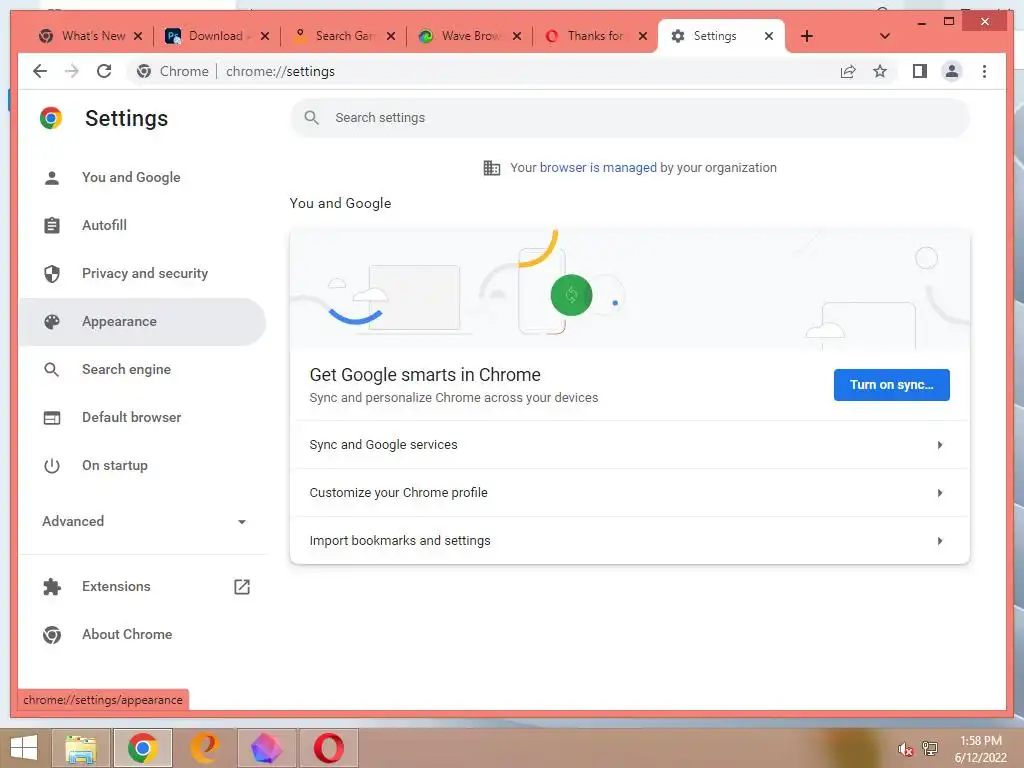Expand the Advanced section

click(x=142, y=521)
